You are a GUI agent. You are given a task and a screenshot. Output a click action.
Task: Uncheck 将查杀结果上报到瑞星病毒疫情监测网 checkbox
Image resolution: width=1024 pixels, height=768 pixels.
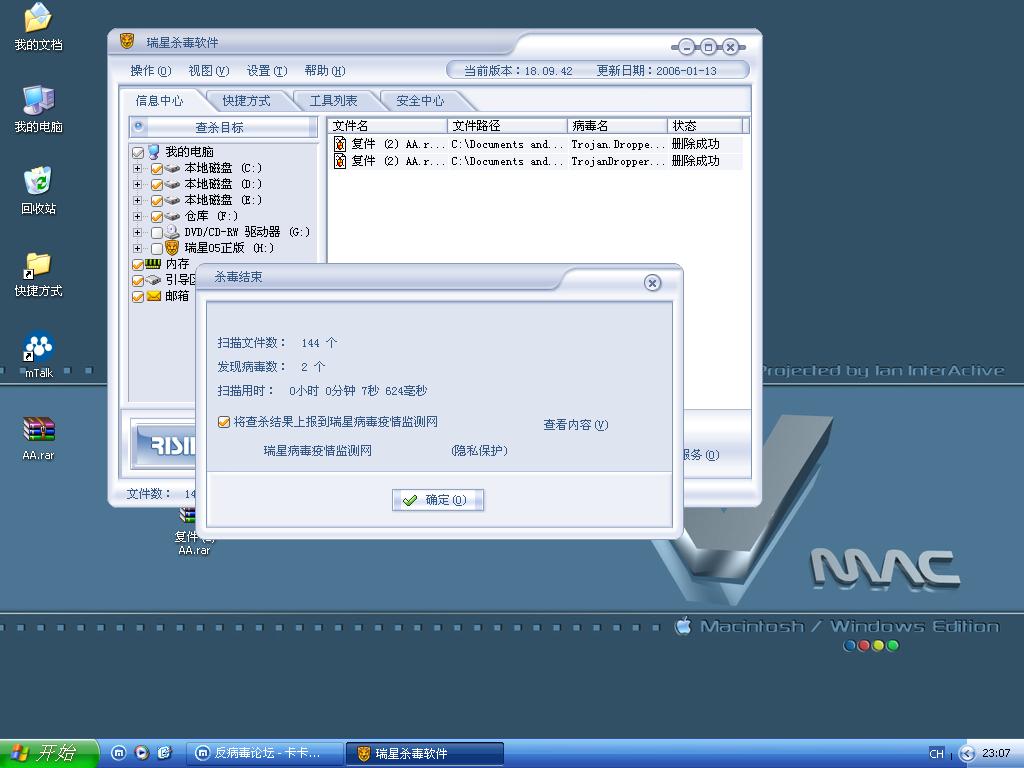[224, 423]
